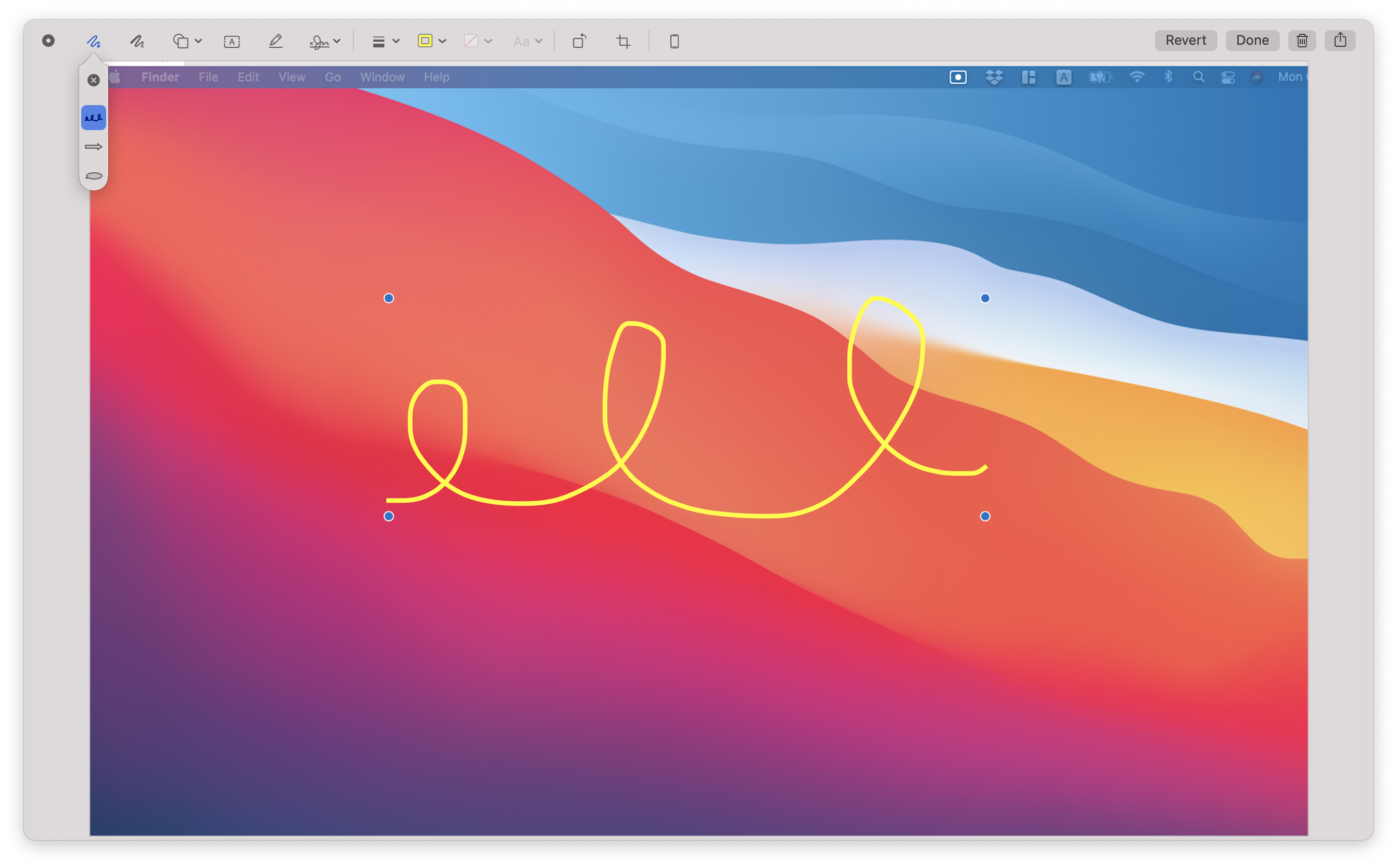Expand the Fill Color dropdown arrow

tap(488, 41)
